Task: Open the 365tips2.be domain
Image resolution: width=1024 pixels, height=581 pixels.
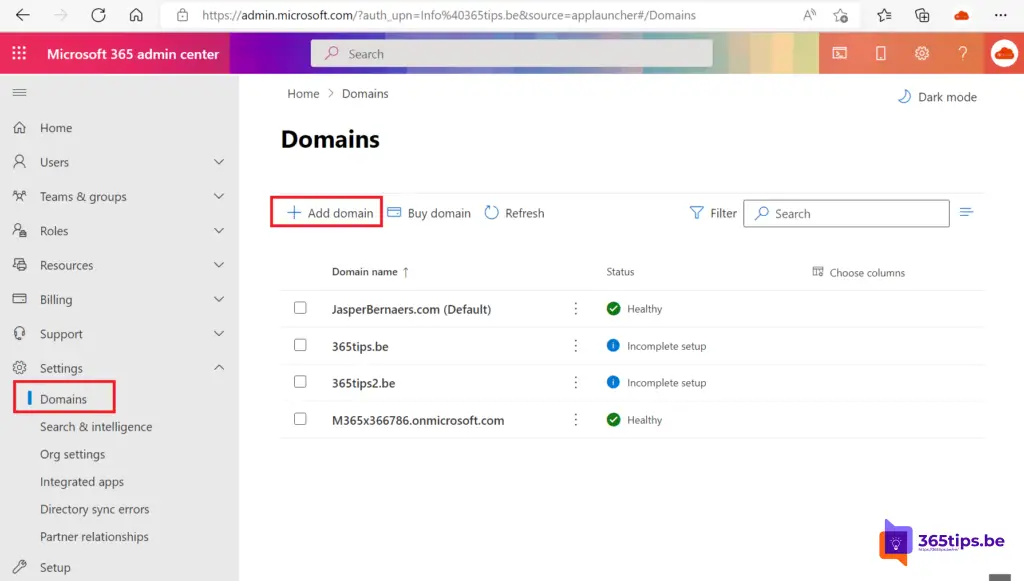Action: [363, 383]
